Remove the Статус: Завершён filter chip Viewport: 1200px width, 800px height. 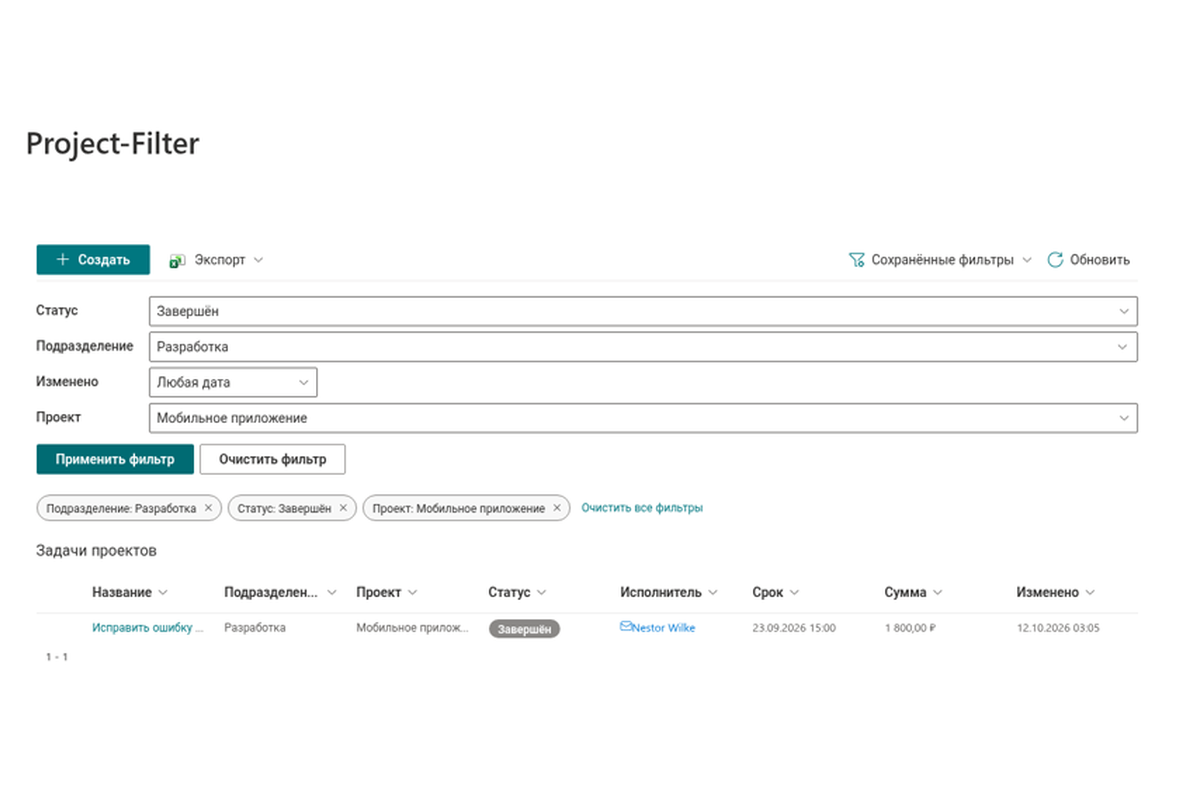point(343,508)
